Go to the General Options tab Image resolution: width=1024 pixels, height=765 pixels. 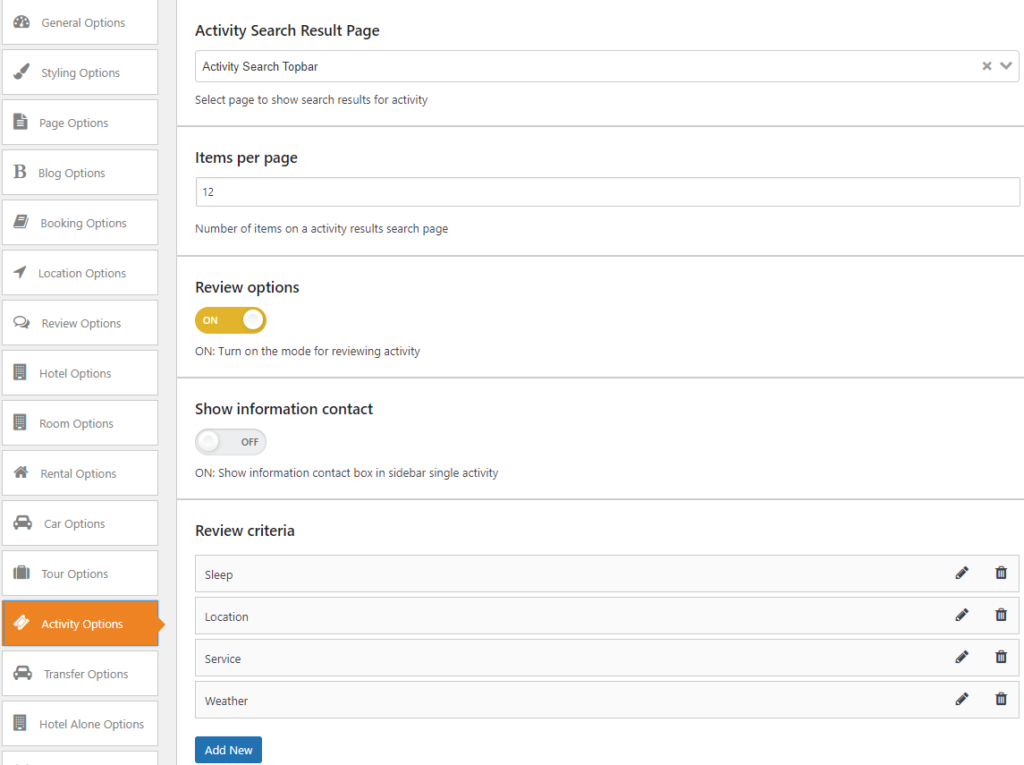[x=80, y=23]
